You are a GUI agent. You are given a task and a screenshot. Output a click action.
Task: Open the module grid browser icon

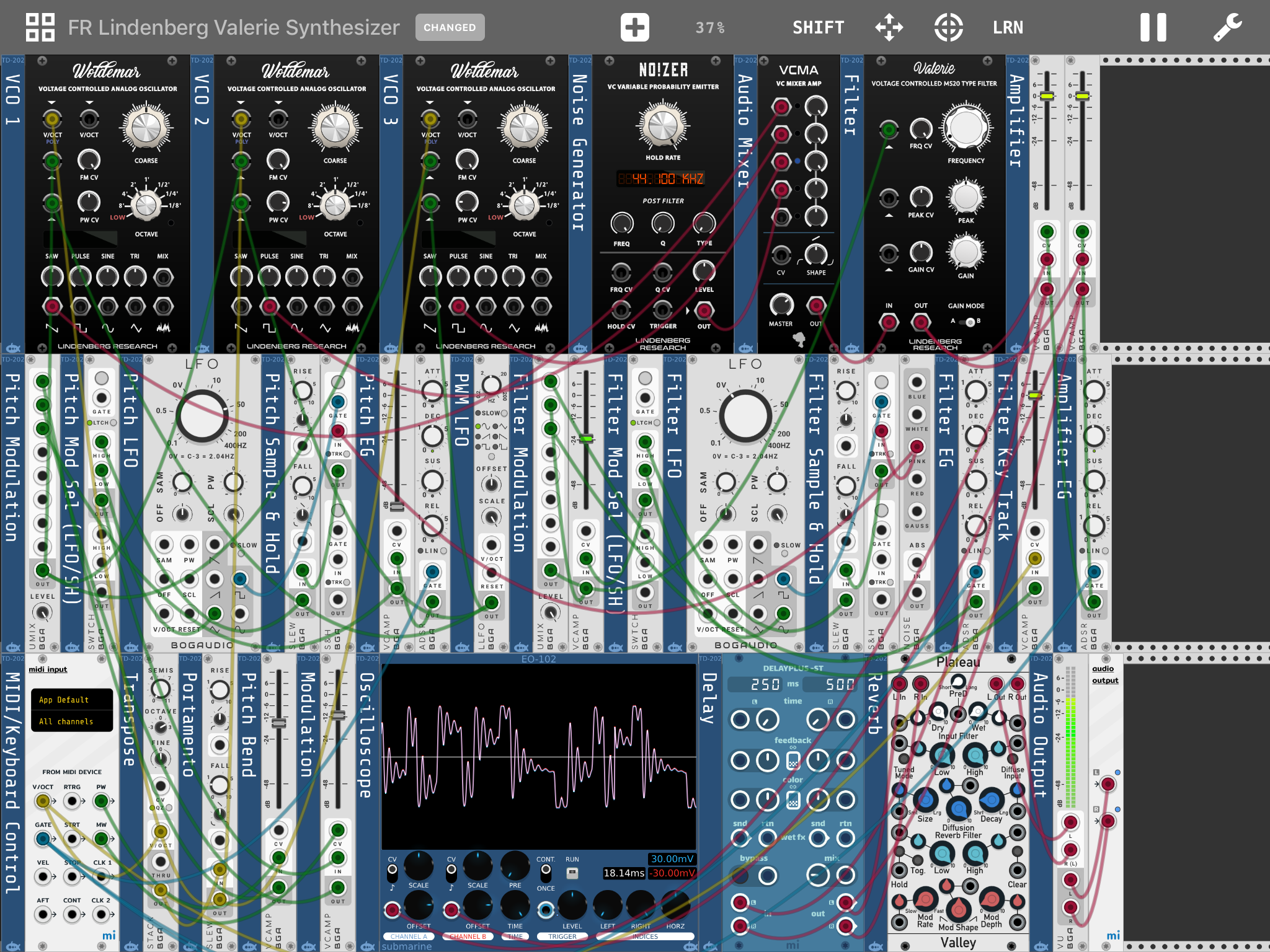40,27
